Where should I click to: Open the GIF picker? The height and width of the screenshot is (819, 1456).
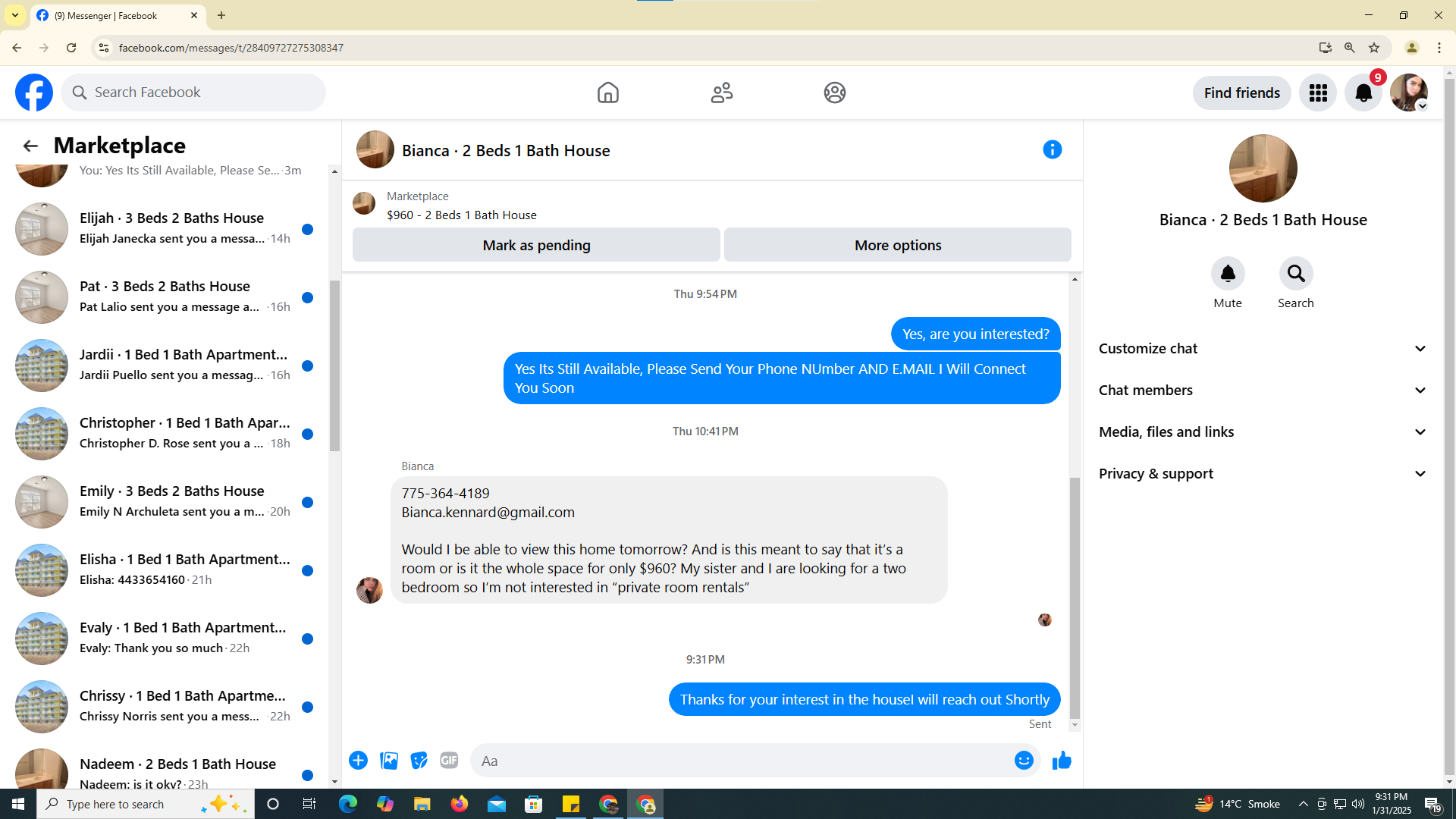[x=449, y=761]
